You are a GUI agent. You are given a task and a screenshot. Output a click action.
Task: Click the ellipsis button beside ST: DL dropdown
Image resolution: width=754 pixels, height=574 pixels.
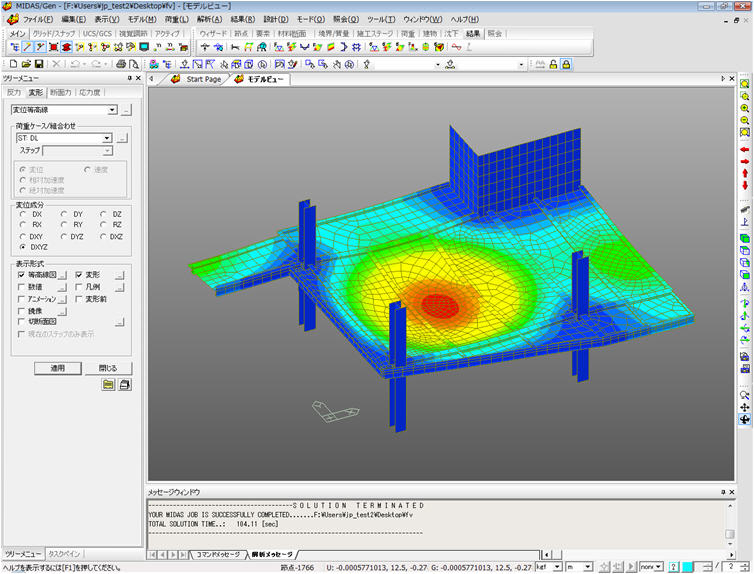point(122,138)
